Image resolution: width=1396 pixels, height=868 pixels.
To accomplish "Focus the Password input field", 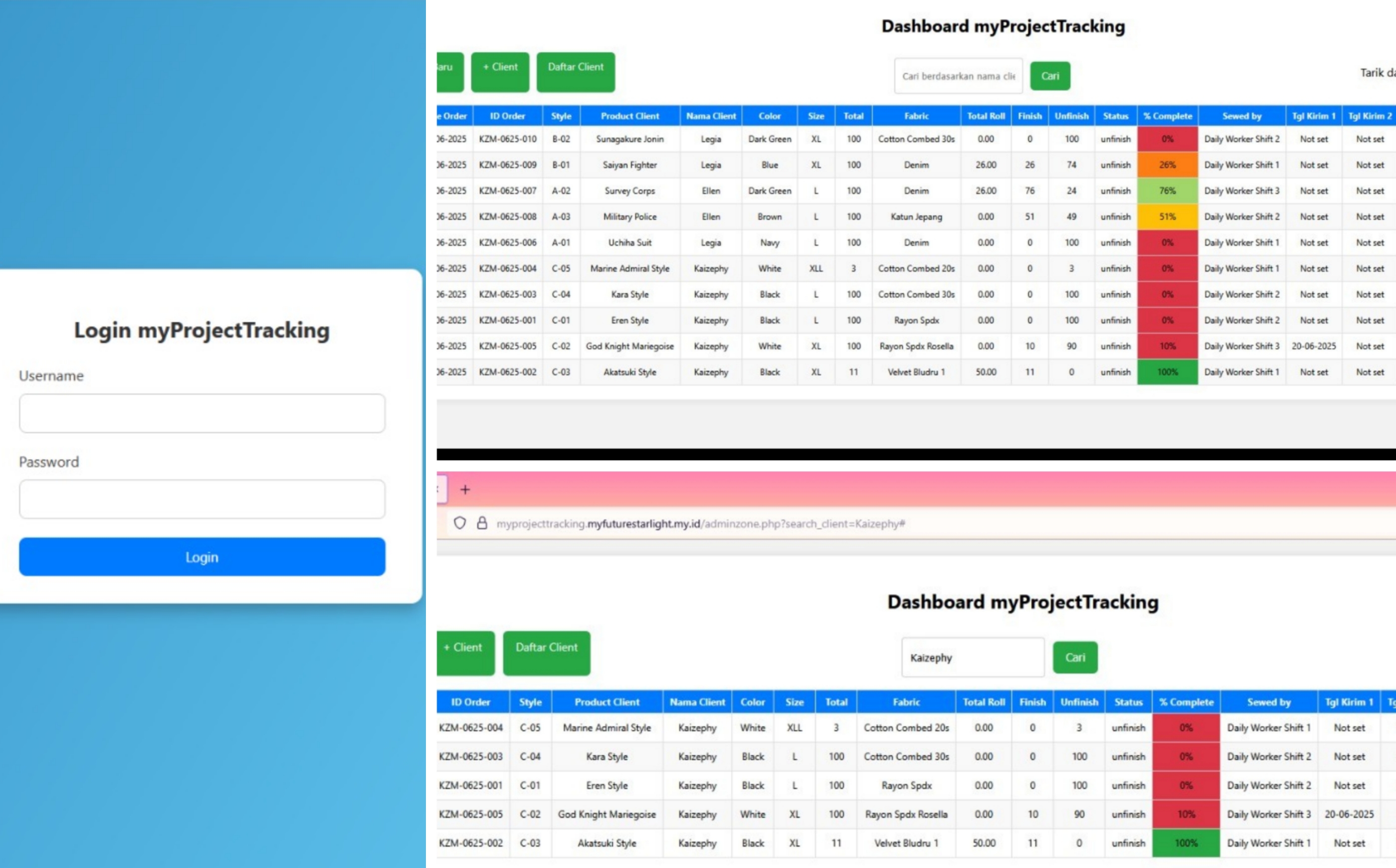I will tap(201, 500).
